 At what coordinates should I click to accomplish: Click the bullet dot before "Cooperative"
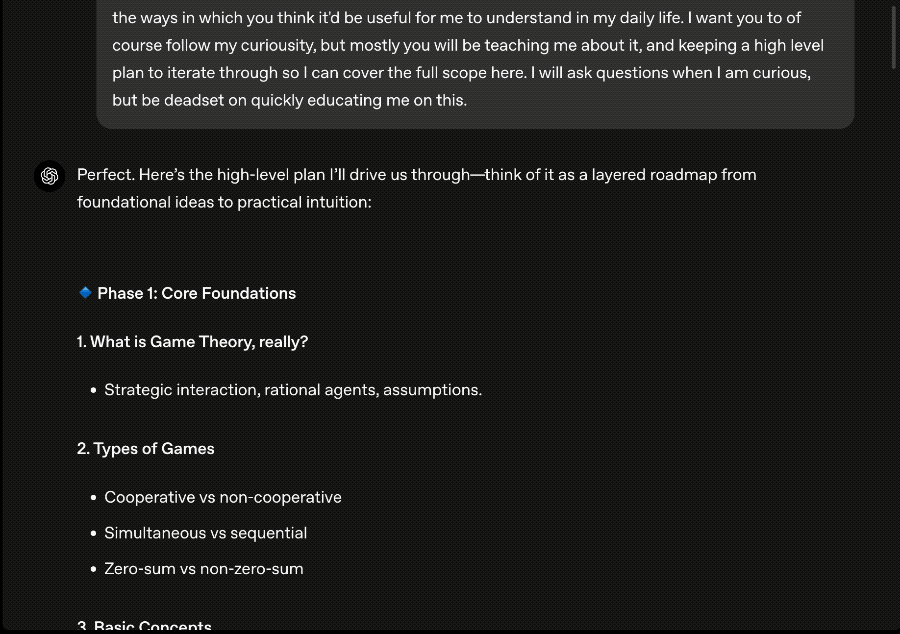(94, 497)
